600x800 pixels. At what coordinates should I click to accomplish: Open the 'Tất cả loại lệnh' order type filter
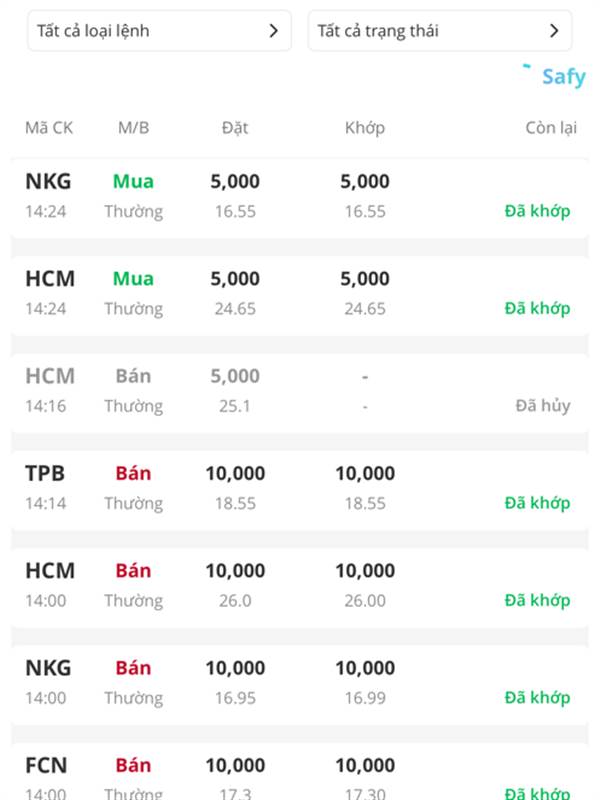click(x=158, y=31)
